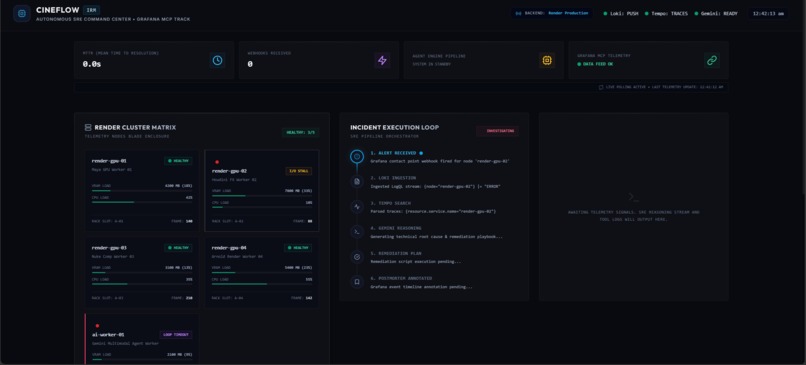This screenshot has height=365, width=806.
Task: Select the 5. REMEDIATION PLAN step heading
Action: tap(396, 253)
